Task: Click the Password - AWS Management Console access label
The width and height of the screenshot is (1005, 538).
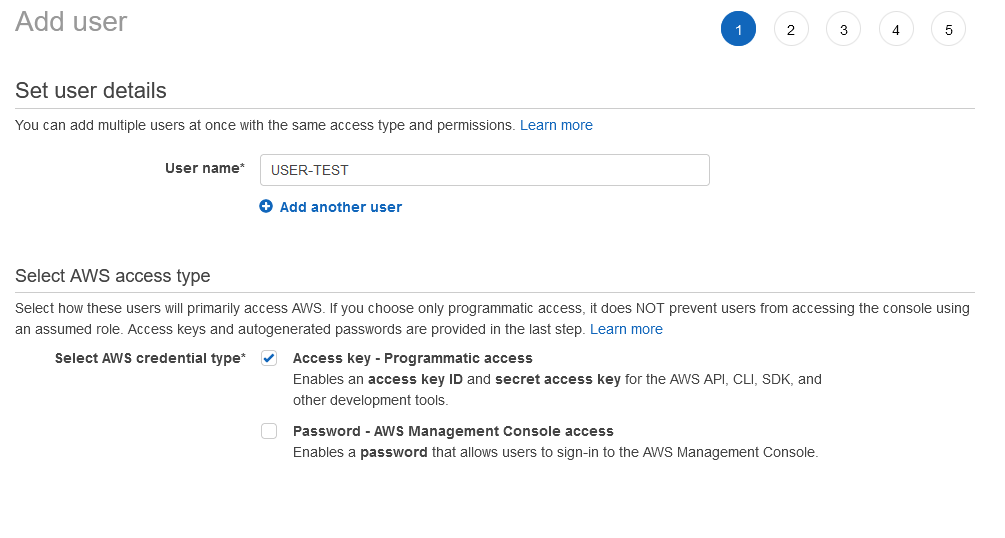Action: click(453, 431)
